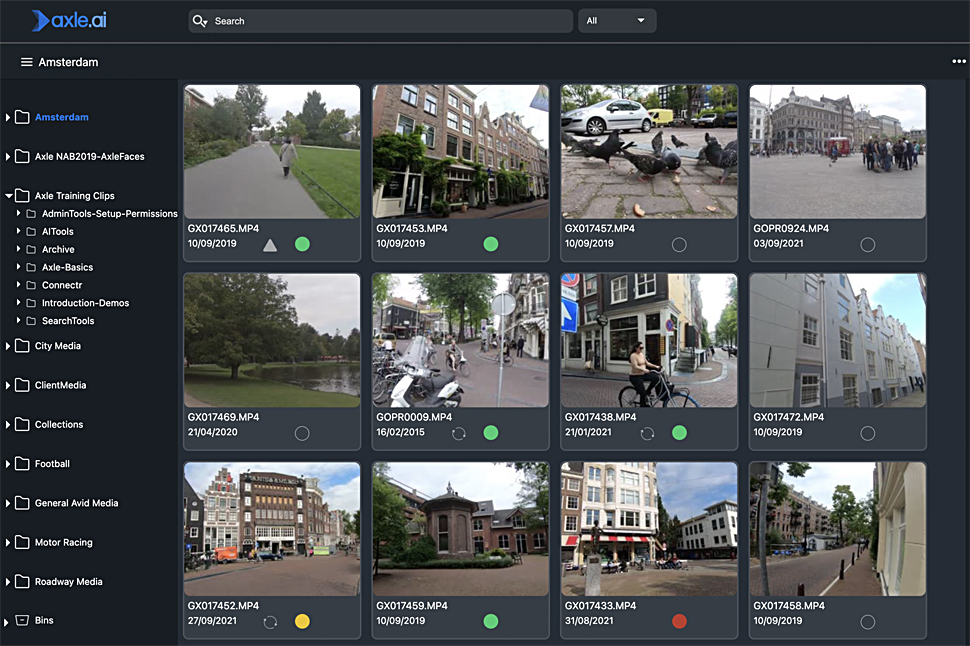The width and height of the screenshot is (970, 646).
Task: Select the Motor Racing folder label
Action: click(x=64, y=542)
